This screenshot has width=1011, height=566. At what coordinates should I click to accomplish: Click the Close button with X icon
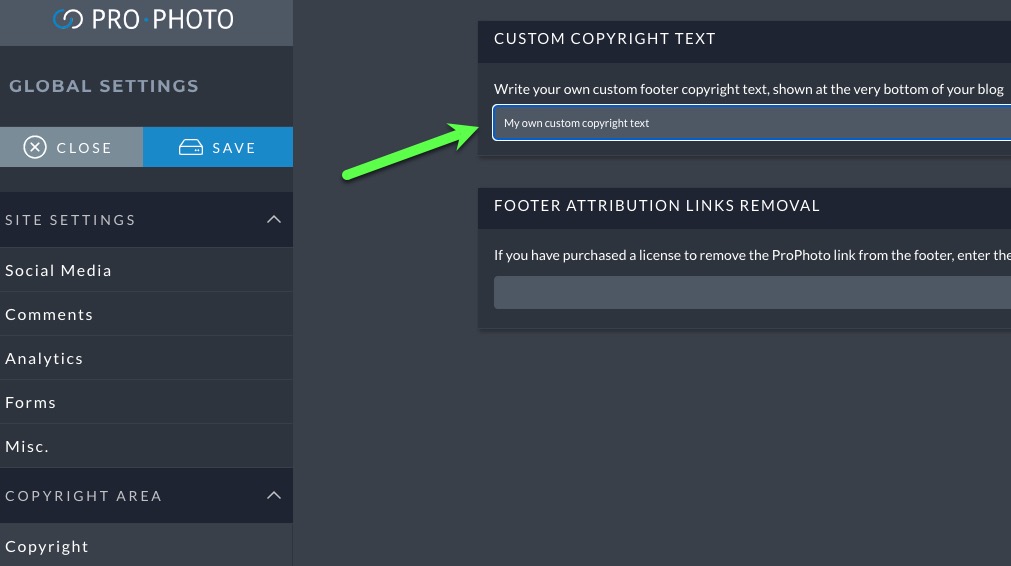click(x=72, y=147)
